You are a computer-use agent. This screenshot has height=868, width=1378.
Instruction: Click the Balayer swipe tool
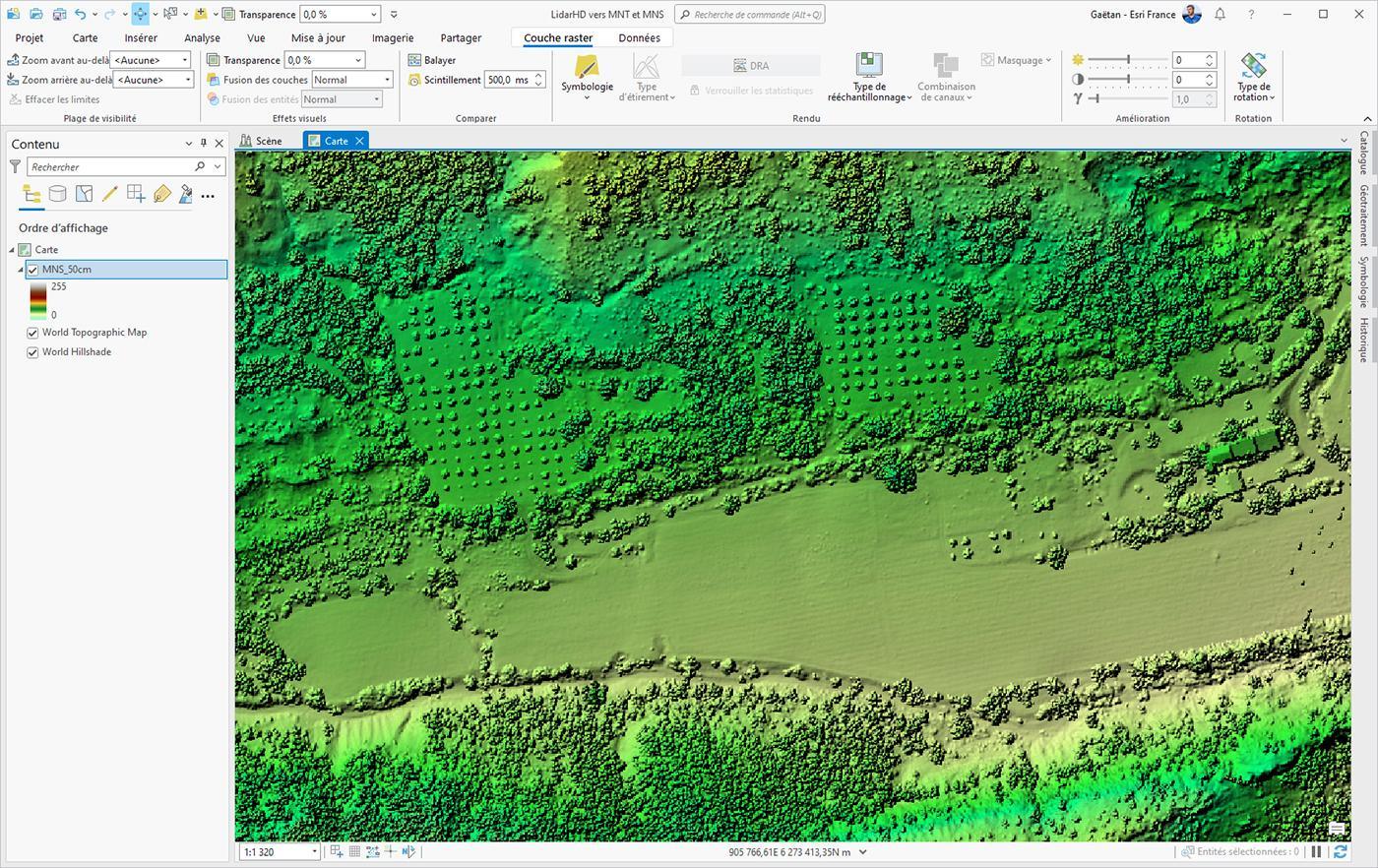tap(432, 60)
